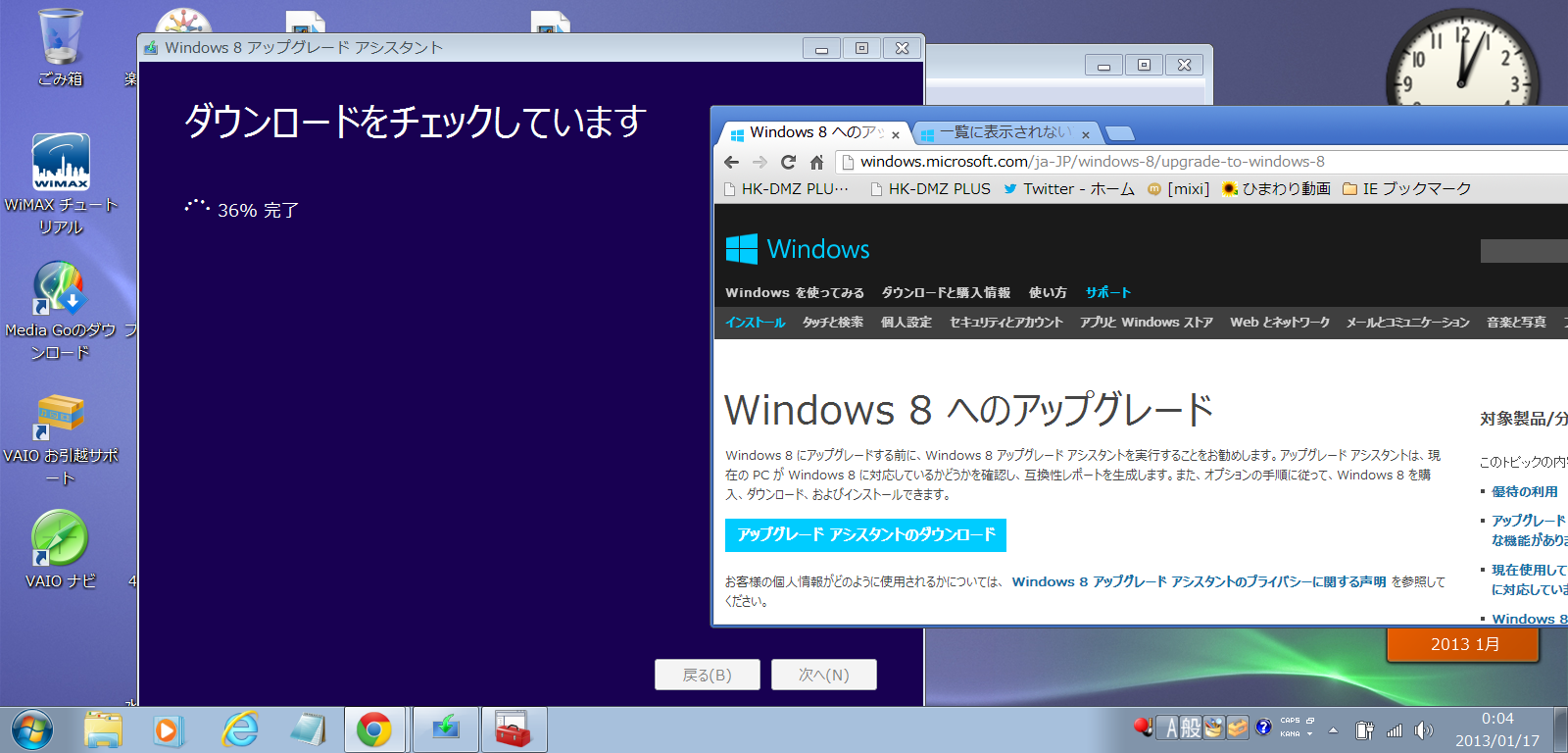Open 'ダウンロードと購入情報' site menu
1568x753 pixels.
coord(946,292)
